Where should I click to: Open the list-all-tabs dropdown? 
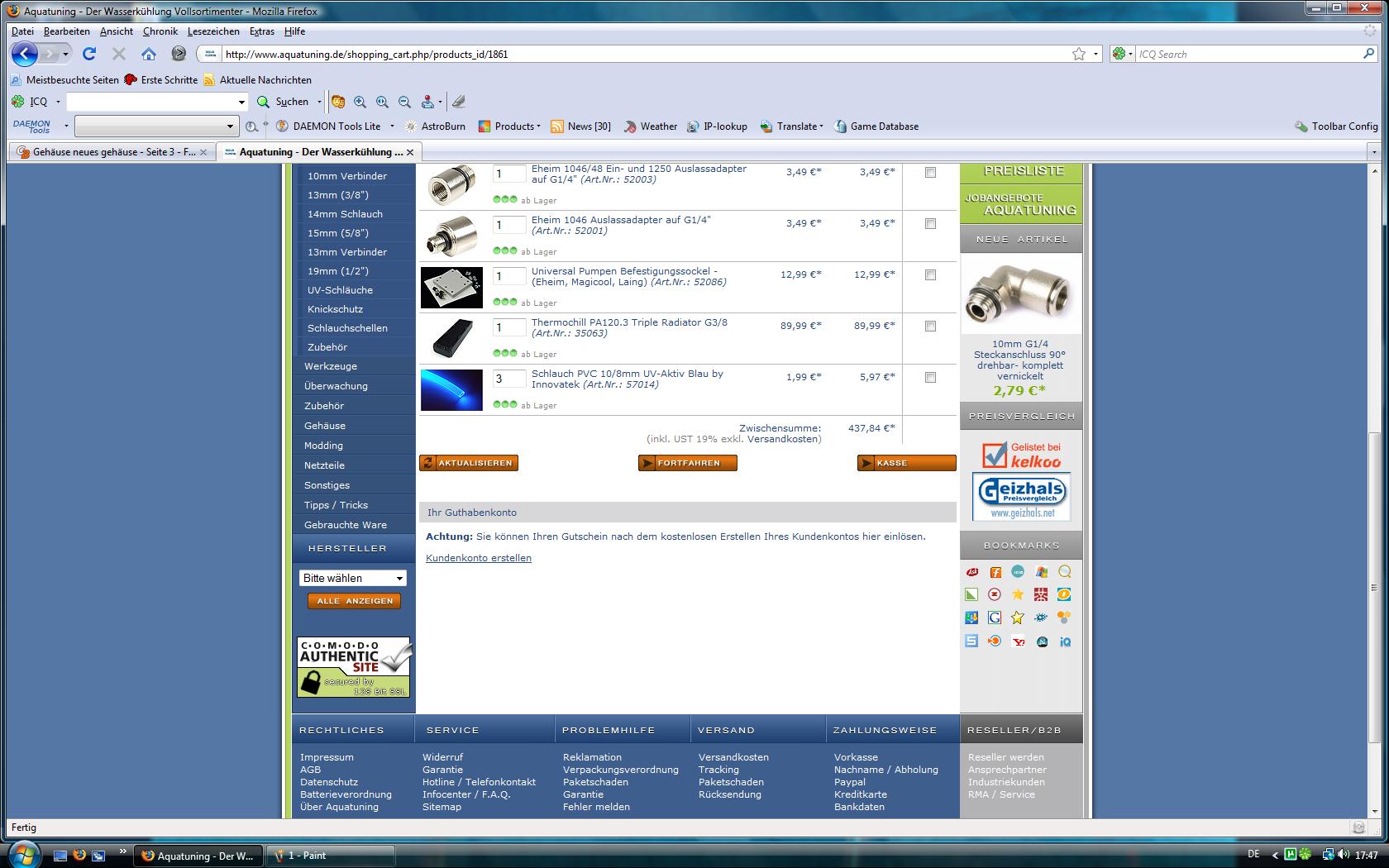[x=1374, y=152]
